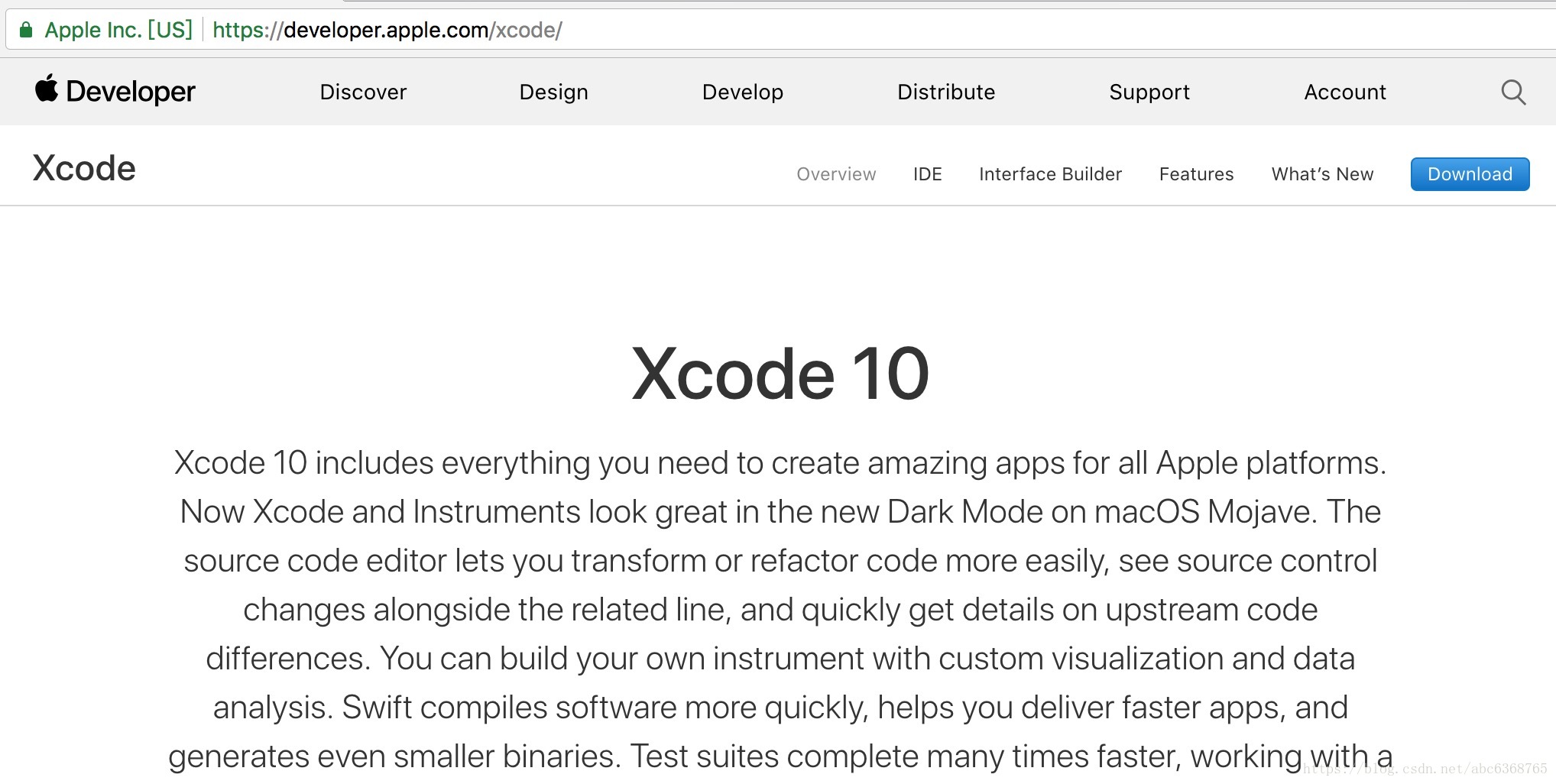Select the Develop navigation item
The width and height of the screenshot is (1556, 784).
tap(742, 92)
